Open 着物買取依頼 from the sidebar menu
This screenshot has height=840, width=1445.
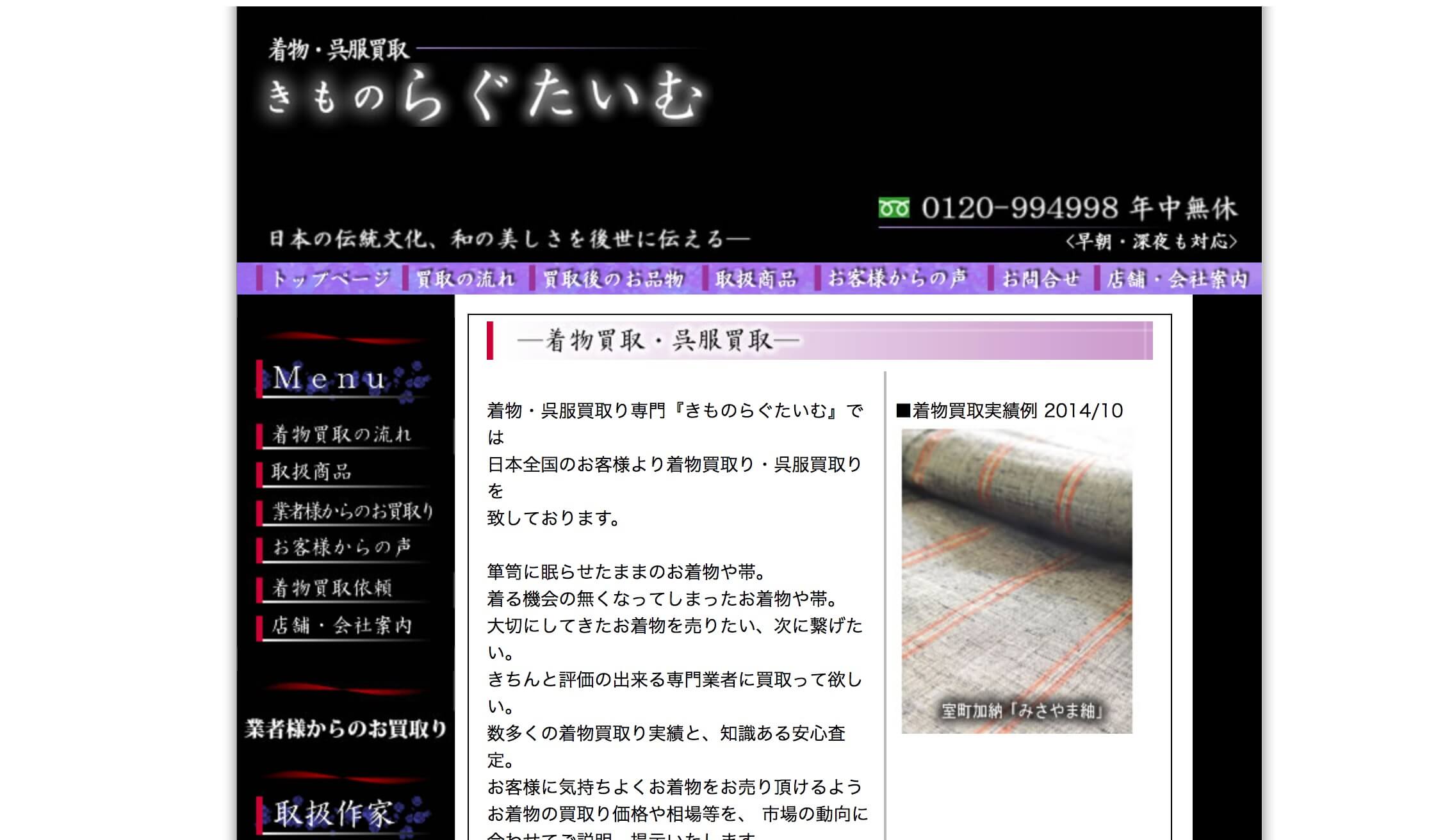click(x=332, y=588)
